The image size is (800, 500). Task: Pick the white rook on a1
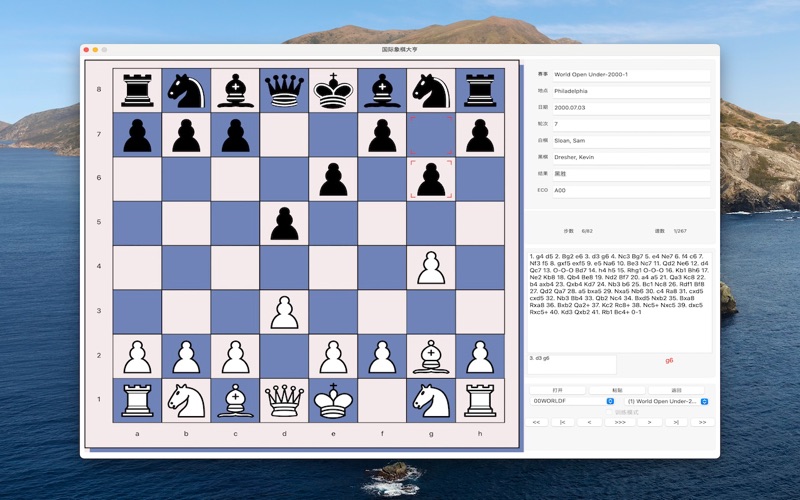pyautogui.click(x=137, y=401)
